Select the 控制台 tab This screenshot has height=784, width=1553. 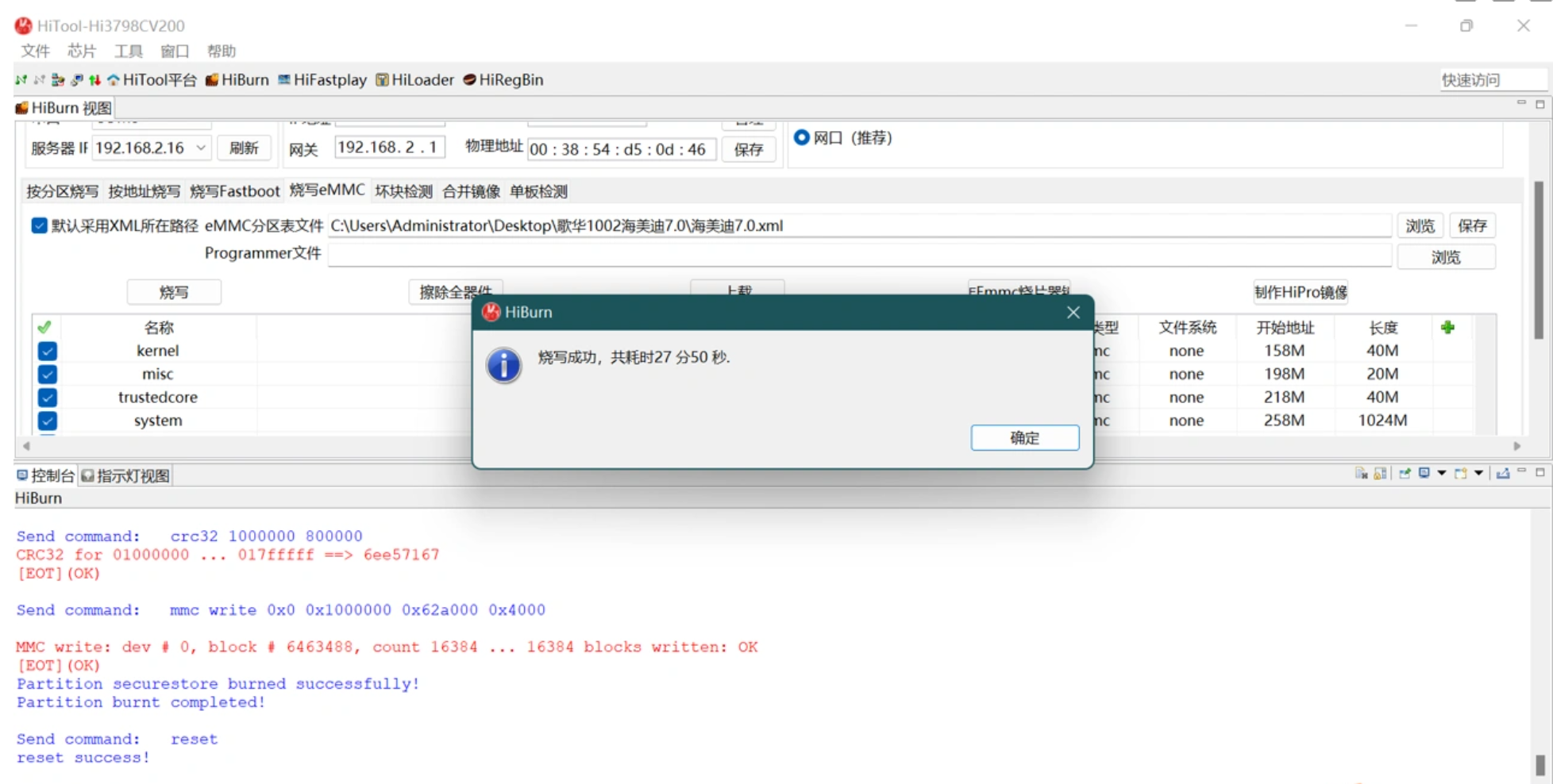tap(46, 475)
